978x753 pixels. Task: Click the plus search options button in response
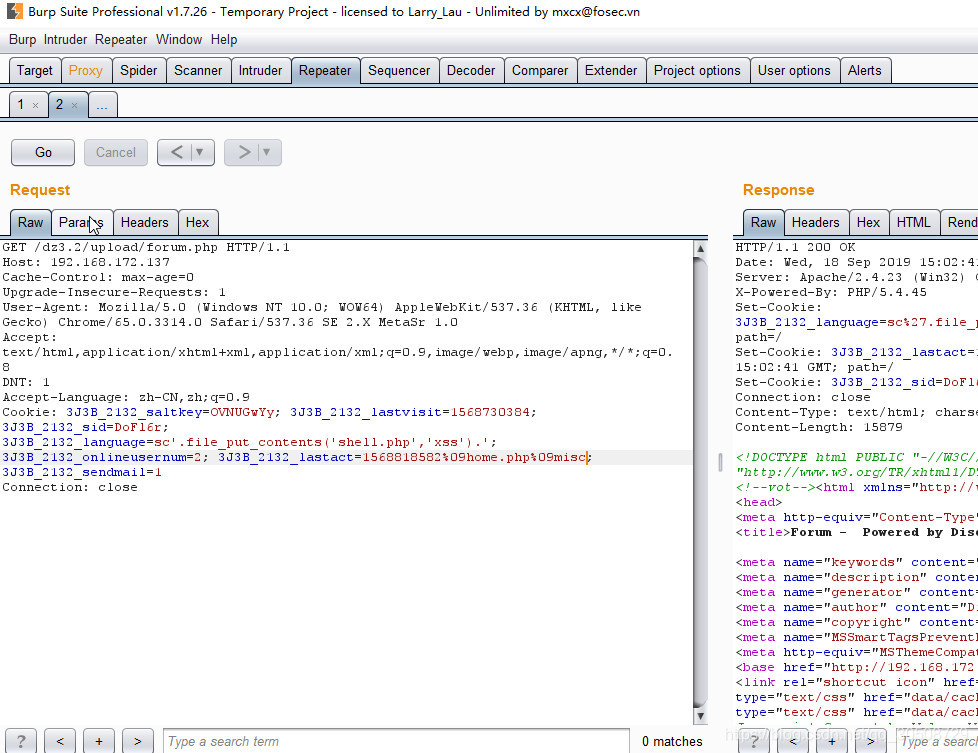coord(831,741)
